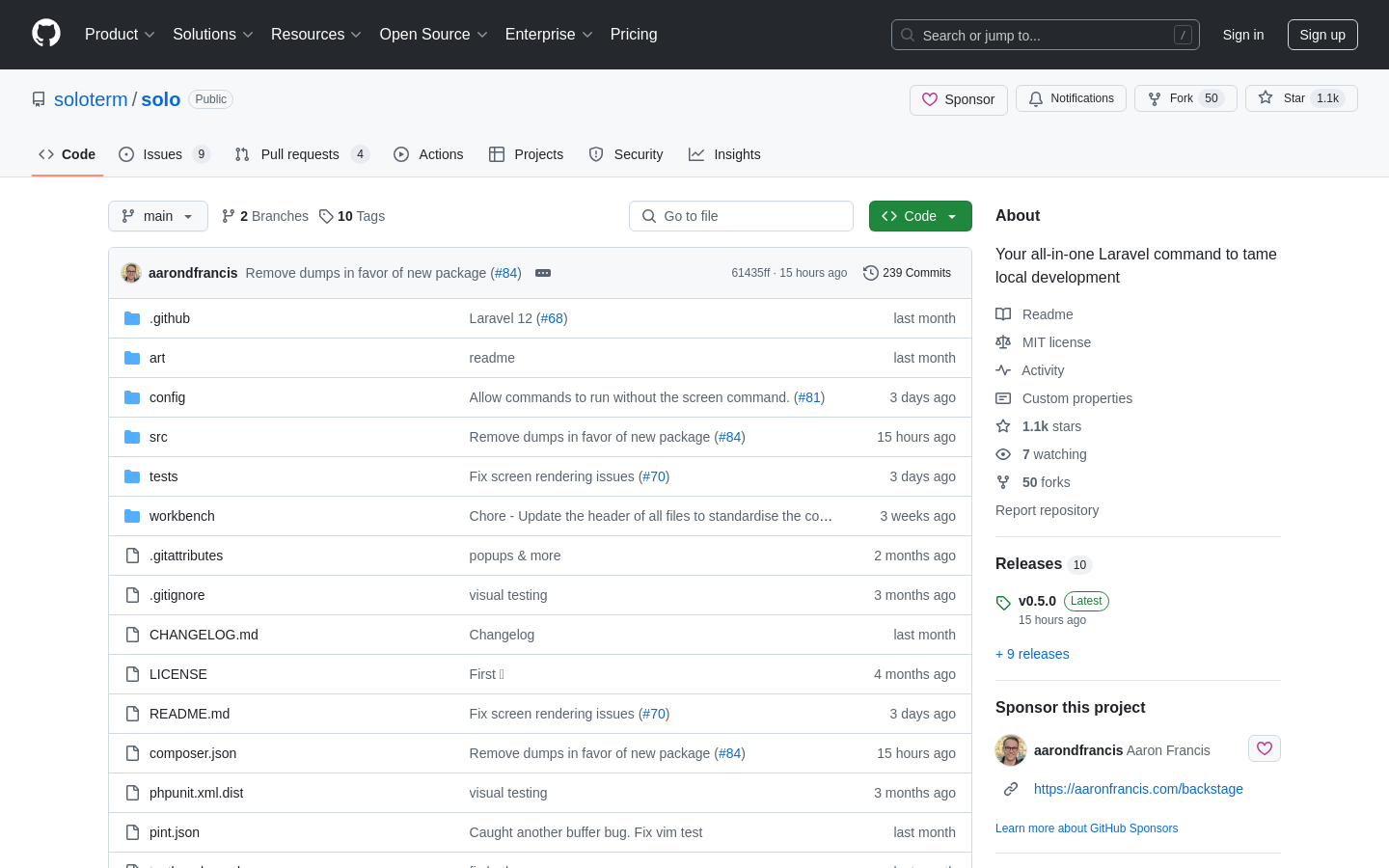Open the Solutions dropdown menu
1389x868 pixels.
pyautogui.click(x=213, y=34)
